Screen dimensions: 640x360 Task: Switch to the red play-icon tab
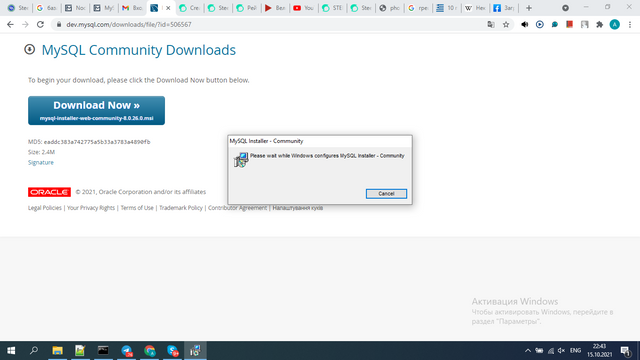[275, 8]
